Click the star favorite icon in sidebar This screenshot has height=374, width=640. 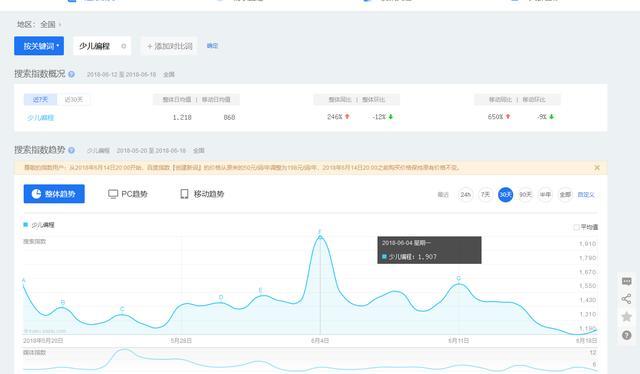point(626,317)
